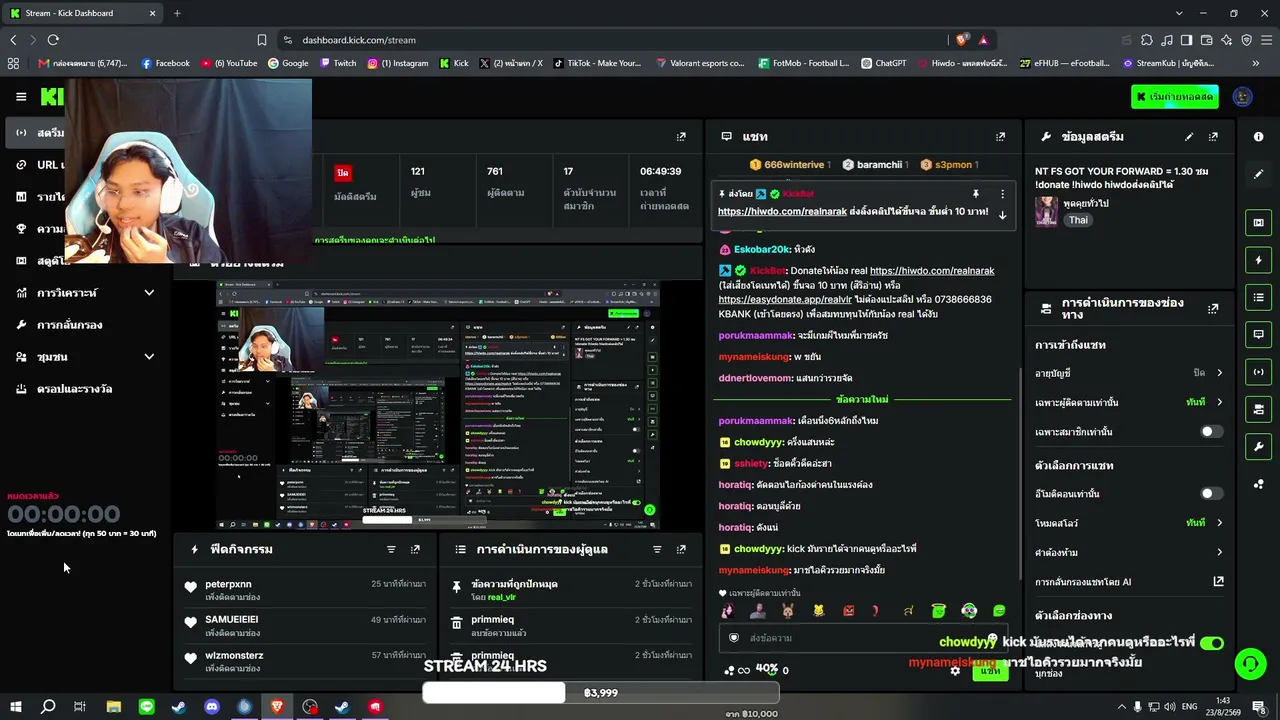Open the real_vlr user link in moderator actions
The width and height of the screenshot is (1280, 720).
coord(501,597)
